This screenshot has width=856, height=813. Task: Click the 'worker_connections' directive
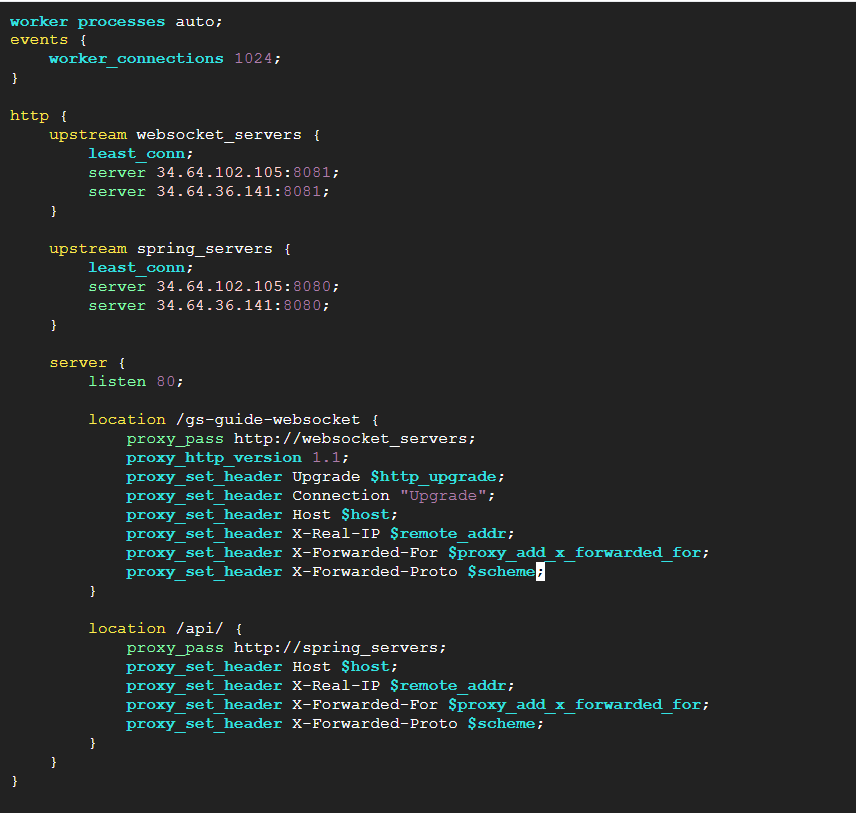136,59
